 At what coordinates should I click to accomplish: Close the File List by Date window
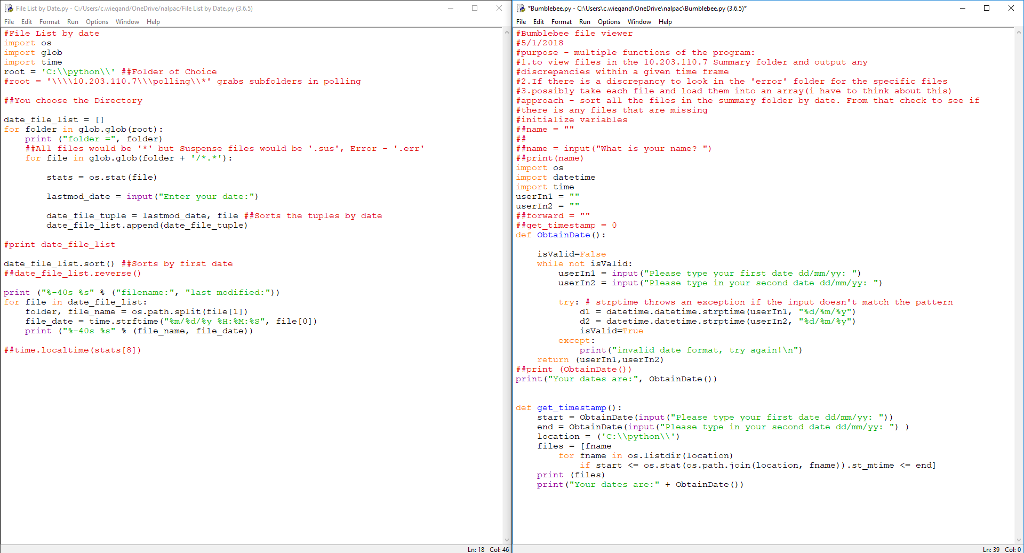click(x=499, y=8)
